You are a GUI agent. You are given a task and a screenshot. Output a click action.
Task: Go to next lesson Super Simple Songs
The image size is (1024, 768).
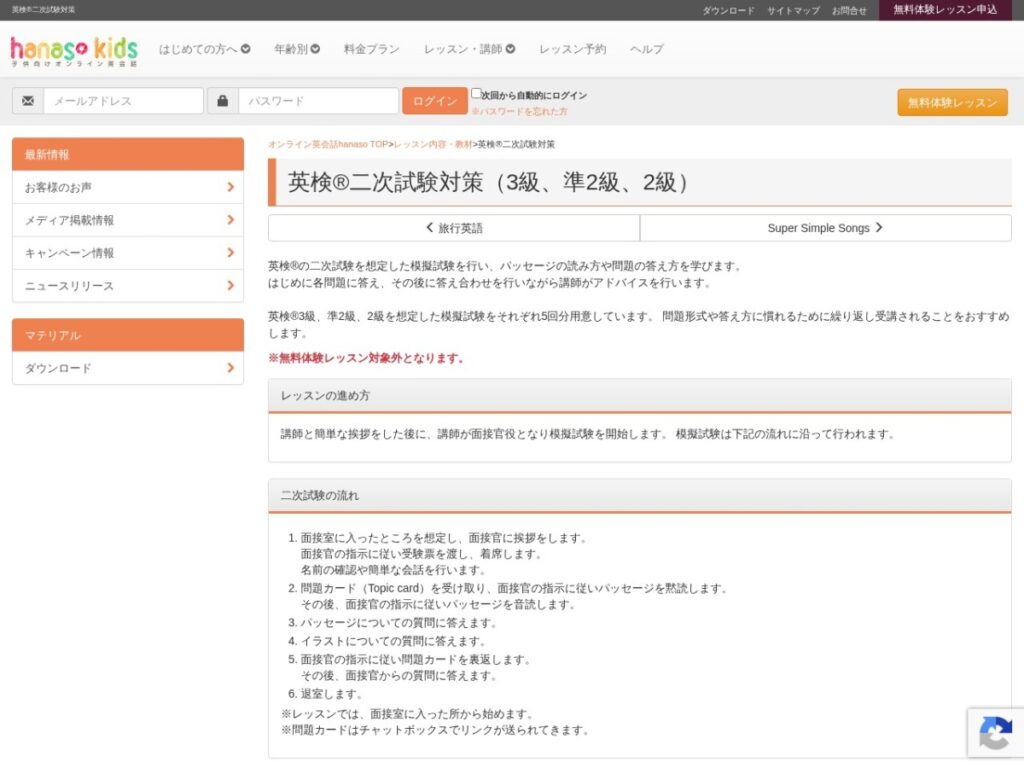825,228
